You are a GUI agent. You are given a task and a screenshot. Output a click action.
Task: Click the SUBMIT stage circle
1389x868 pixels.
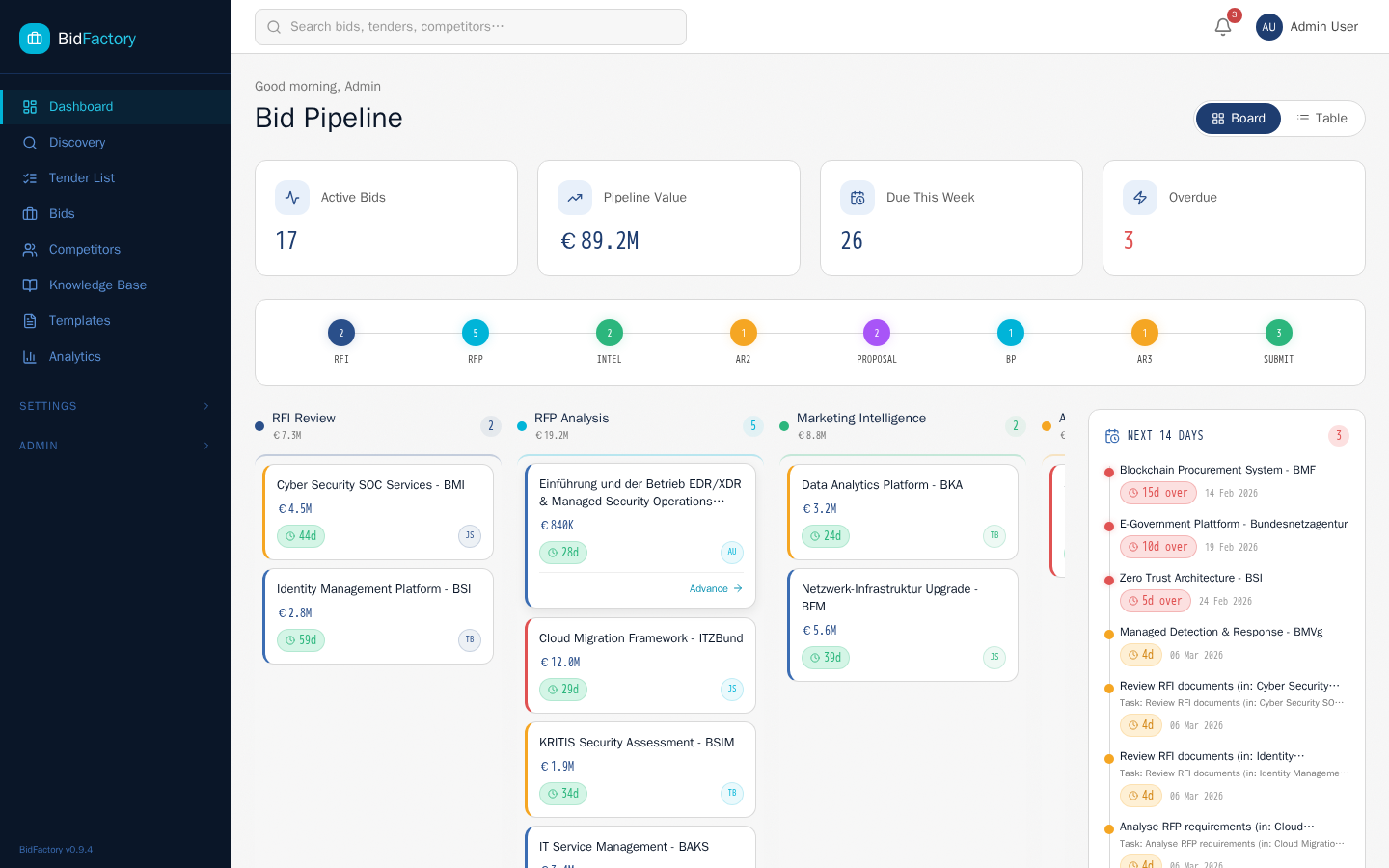pyautogui.click(x=1279, y=333)
